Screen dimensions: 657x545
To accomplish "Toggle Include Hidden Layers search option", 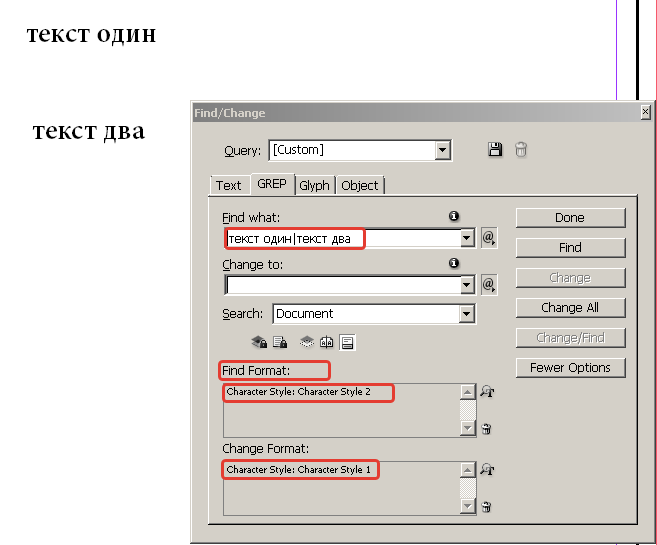I will pyautogui.click(x=307, y=342).
